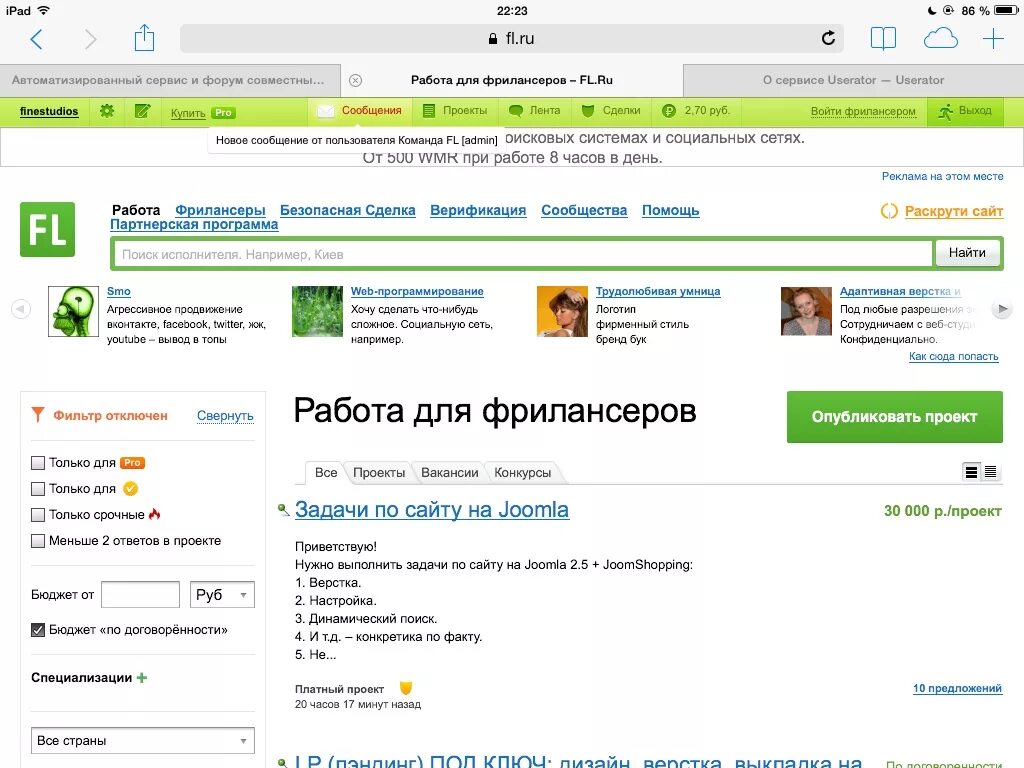
Task: Open Лента in the green bar
Action: point(535,110)
